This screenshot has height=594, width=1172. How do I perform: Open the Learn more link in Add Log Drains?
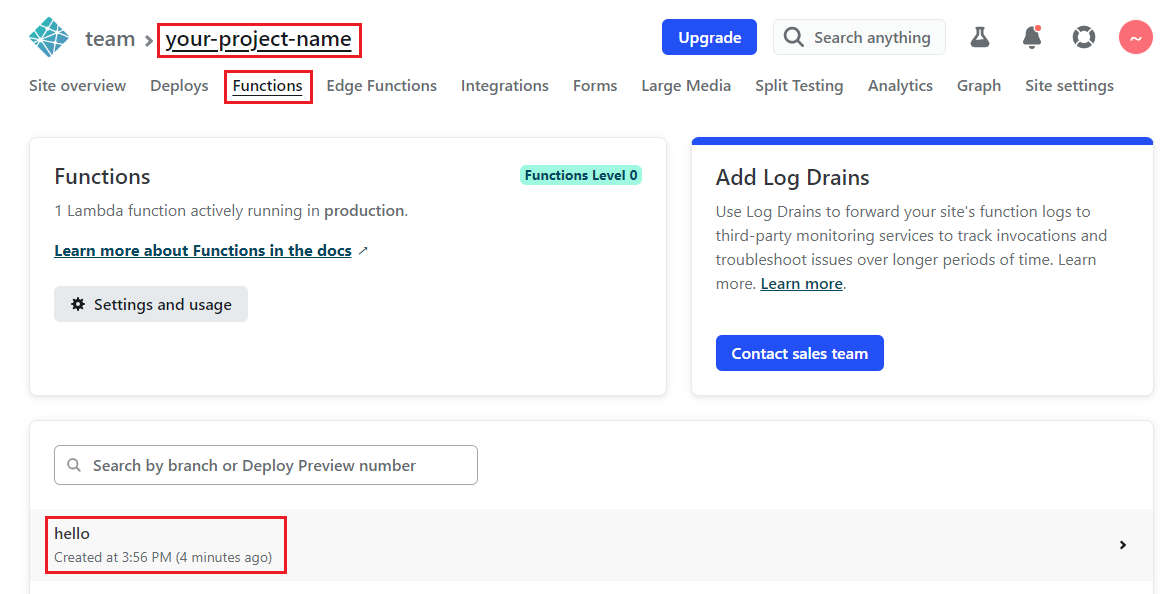(x=801, y=283)
